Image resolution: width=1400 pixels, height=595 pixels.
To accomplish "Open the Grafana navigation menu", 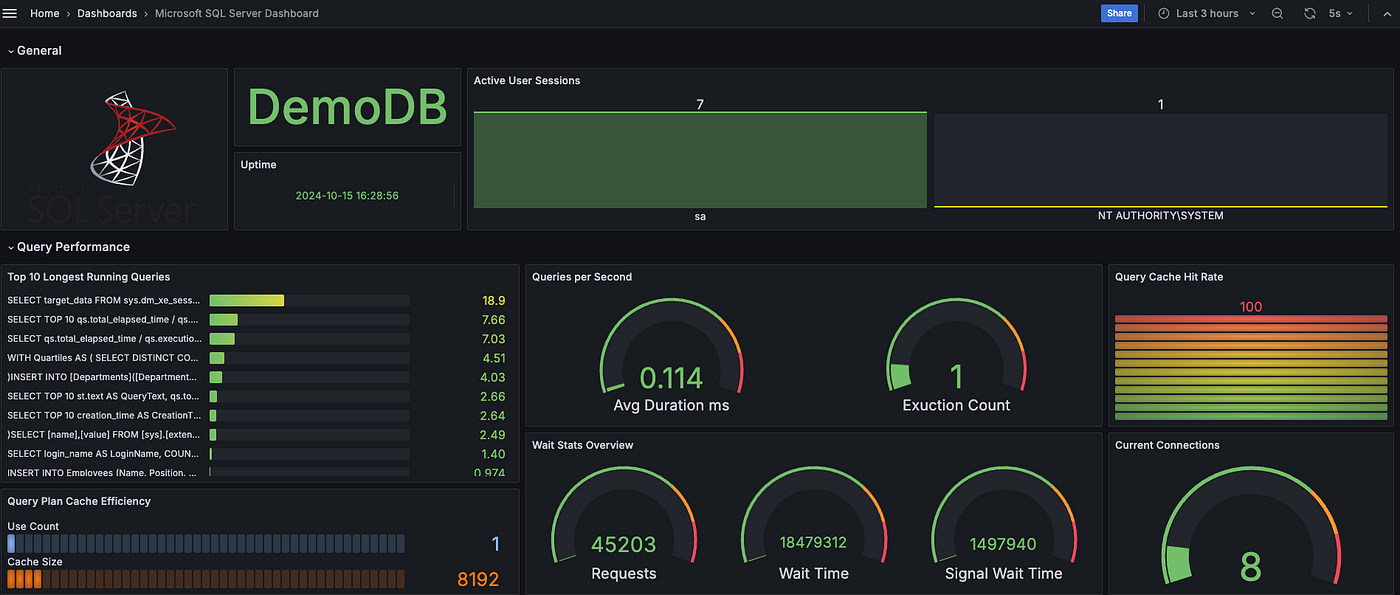I will (x=10, y=13).
